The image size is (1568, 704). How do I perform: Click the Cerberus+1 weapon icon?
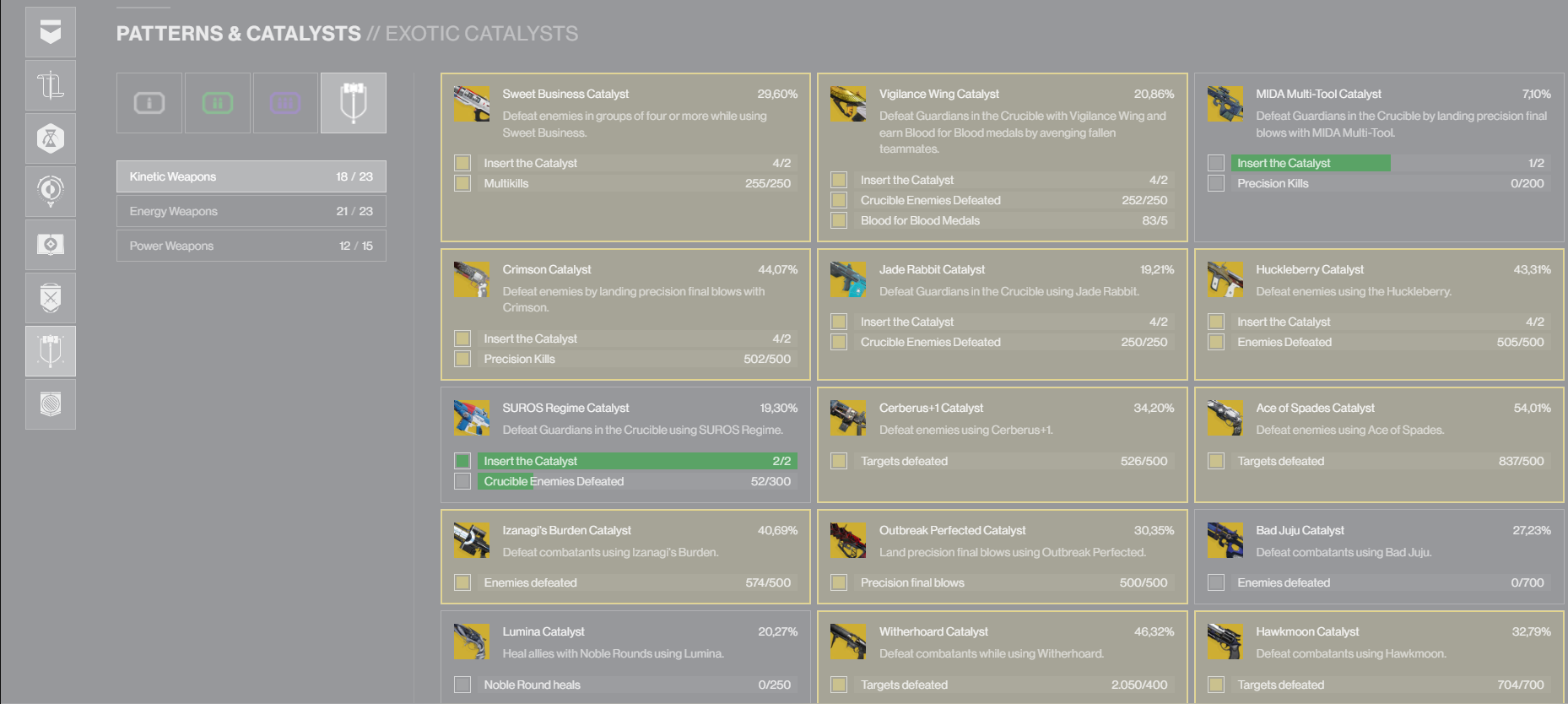(x=848, y=418)
